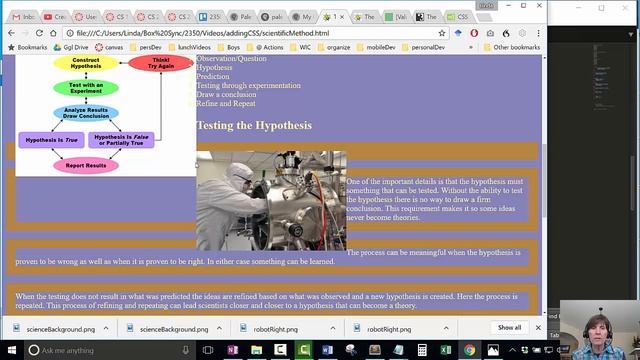Click the scientific method flowchart image
The image size is (640, 360).
106,116
